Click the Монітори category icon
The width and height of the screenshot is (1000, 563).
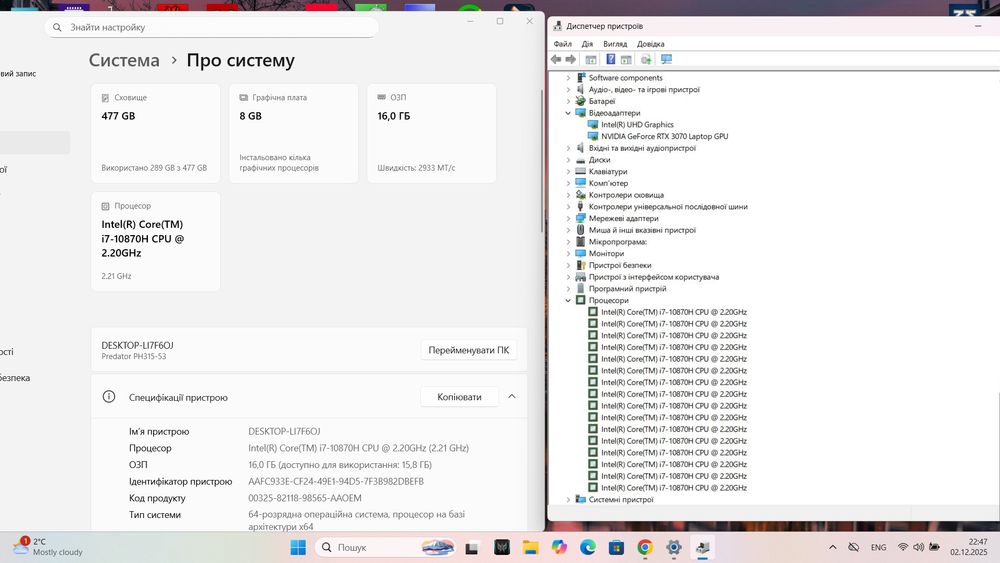(580, 253)
